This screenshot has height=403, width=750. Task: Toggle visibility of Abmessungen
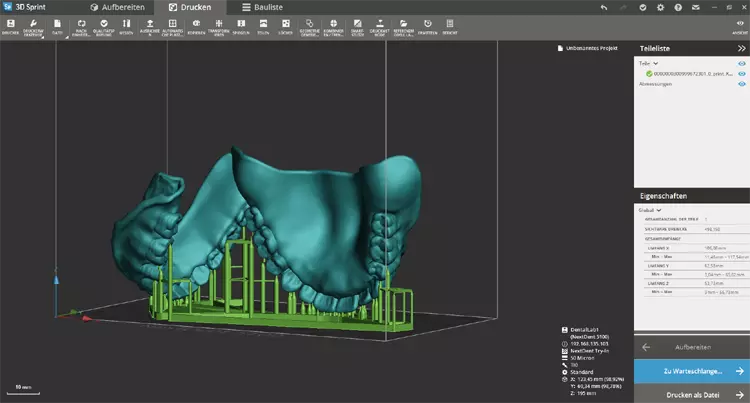[x=741, y=84]
